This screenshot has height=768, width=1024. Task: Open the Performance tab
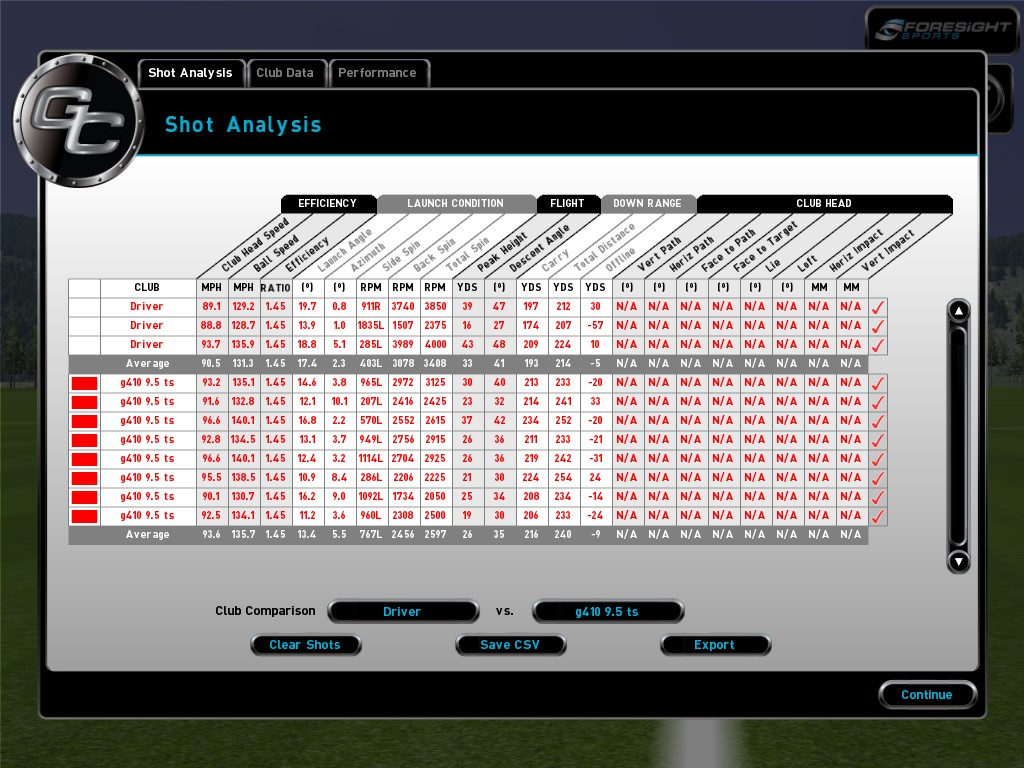click(377, 73)
